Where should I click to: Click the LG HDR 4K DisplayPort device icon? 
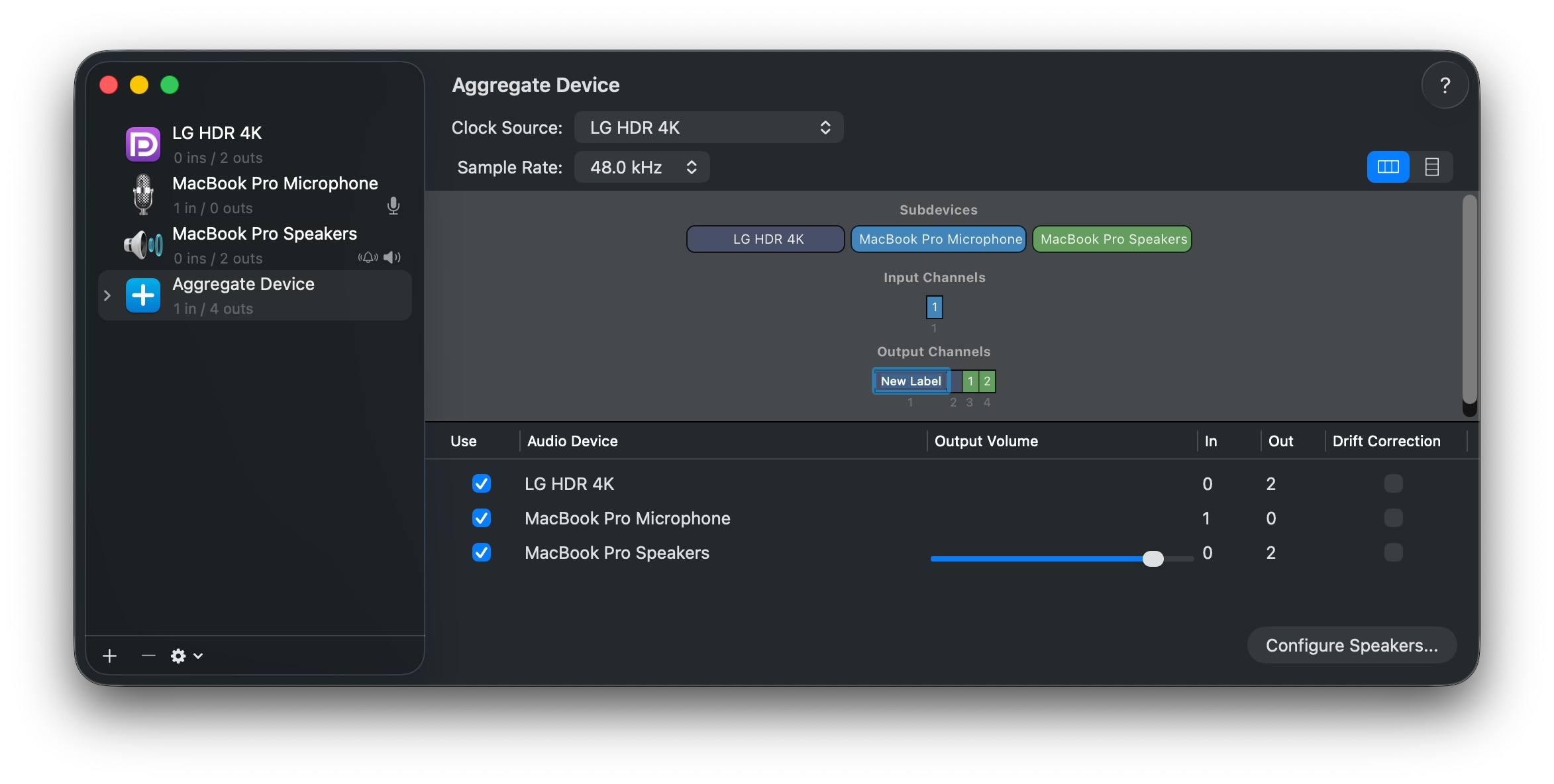tap(143, 144)
